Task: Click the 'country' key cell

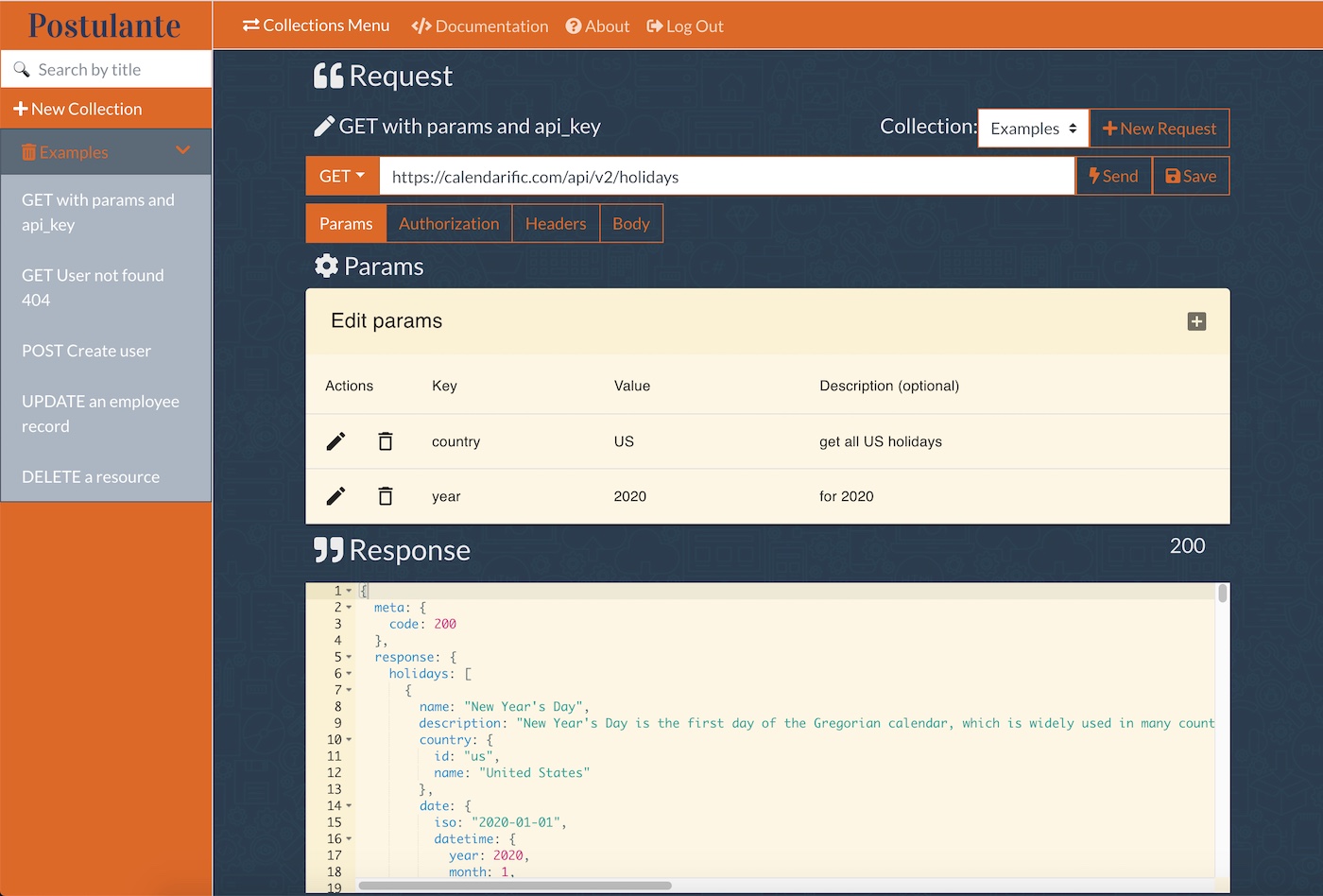Action: tap(455, 441)
